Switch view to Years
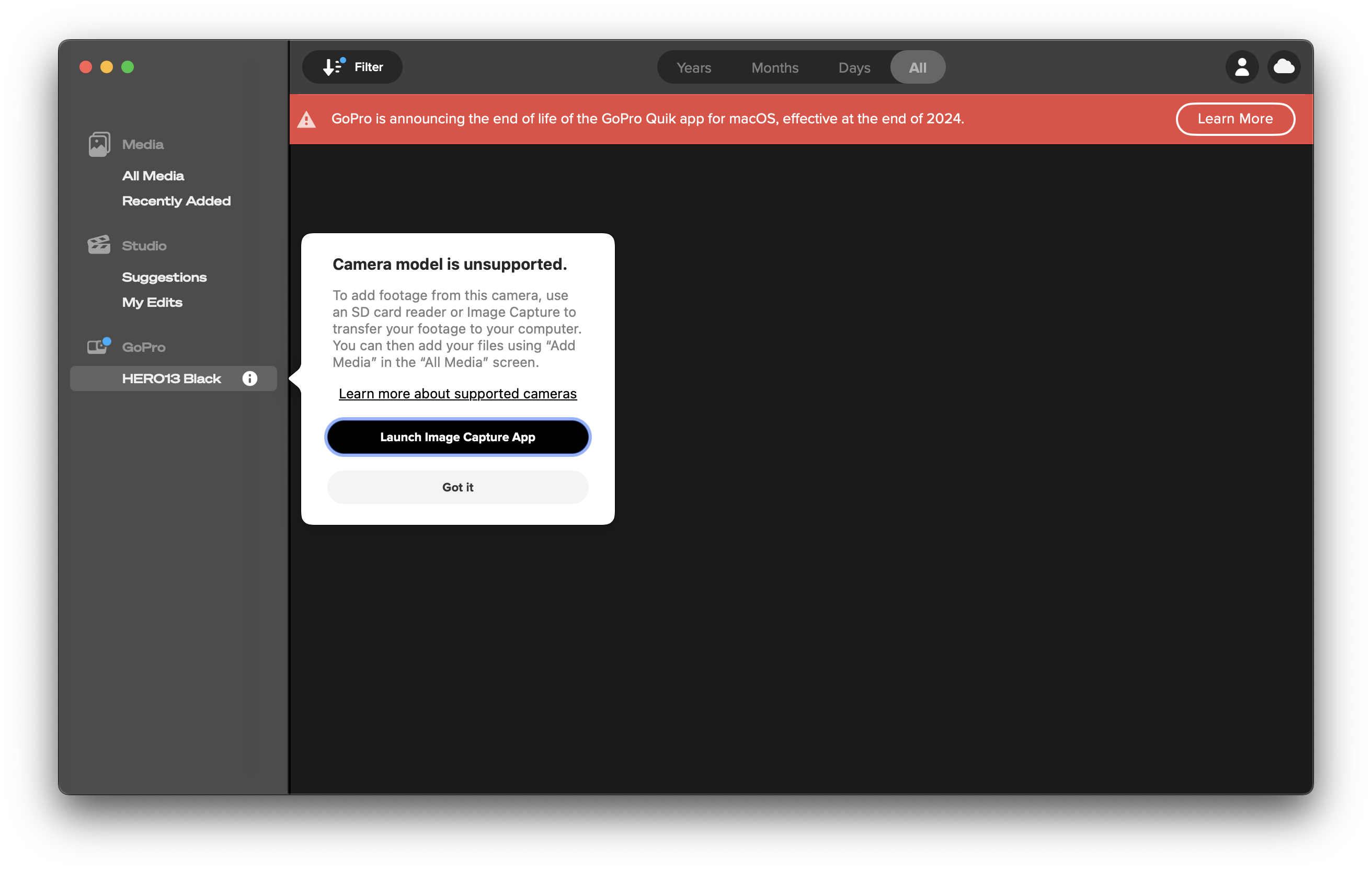The width and height of the screenshot is (1372, 872). [693, 68]
